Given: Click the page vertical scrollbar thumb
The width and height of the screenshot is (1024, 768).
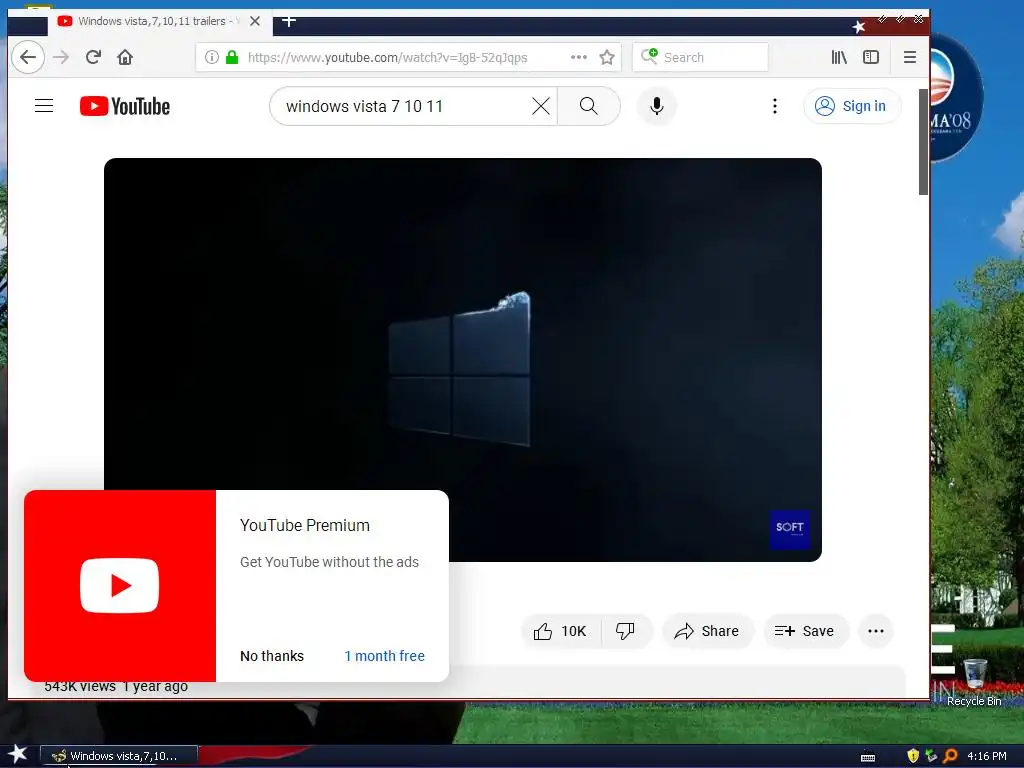Looking at the screenshot, I should click(923, 142).
